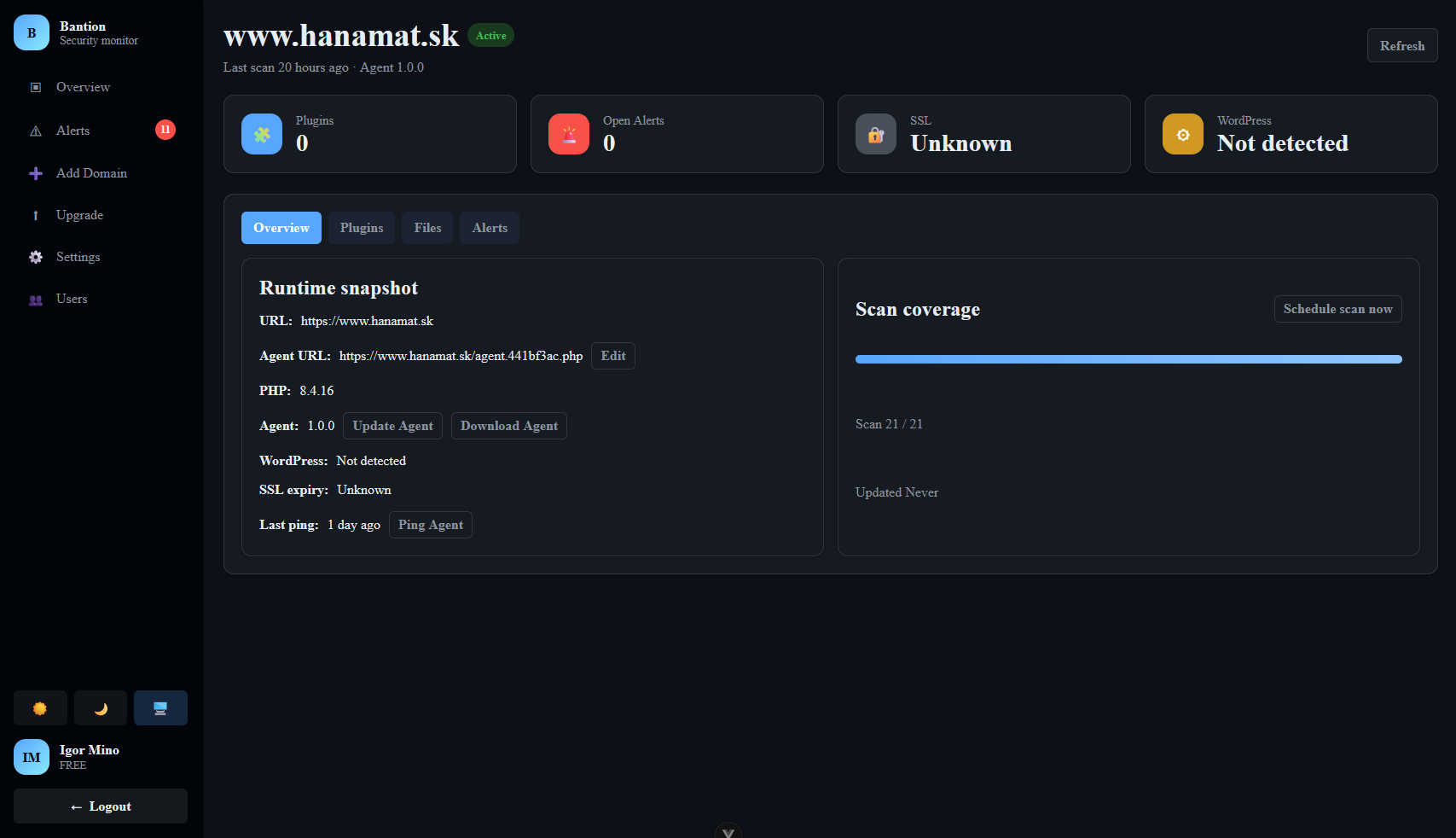This screenshot has width=1456, height=838.
Task: Open Users in the sidebar
Action: click(102, 299)
